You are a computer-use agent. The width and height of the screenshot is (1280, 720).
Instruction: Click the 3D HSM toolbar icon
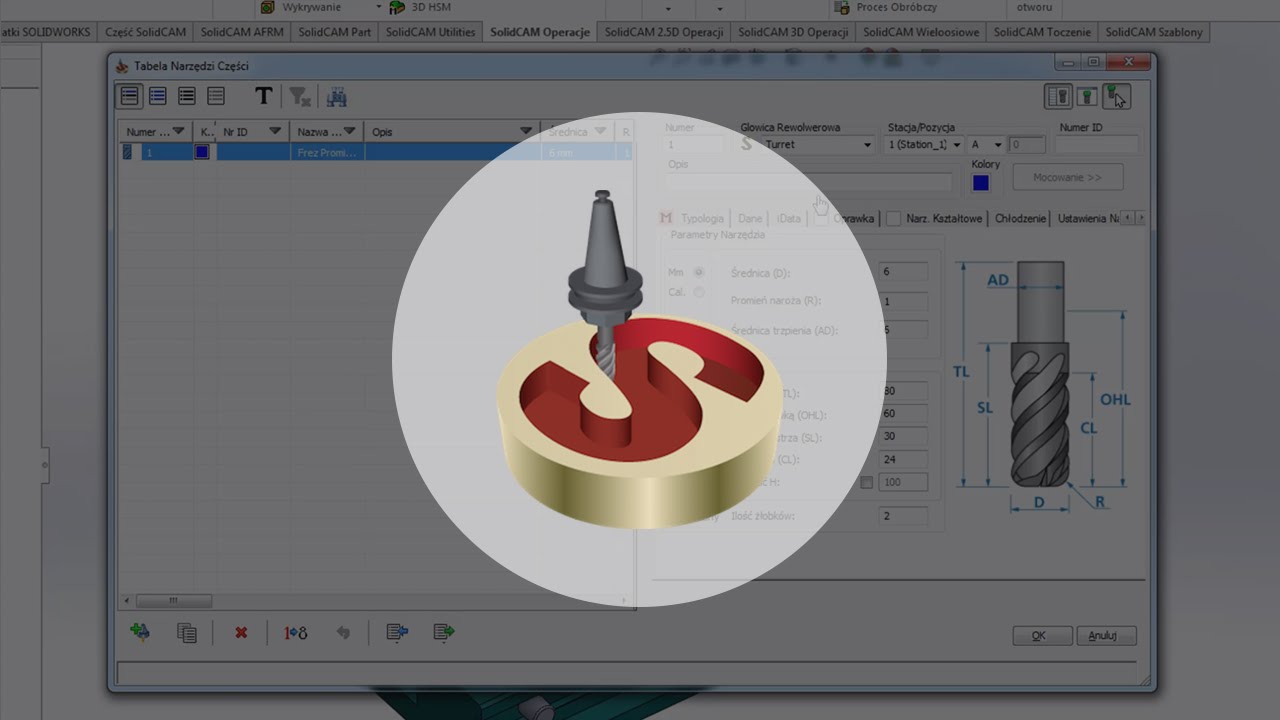[x=397, y=7]
